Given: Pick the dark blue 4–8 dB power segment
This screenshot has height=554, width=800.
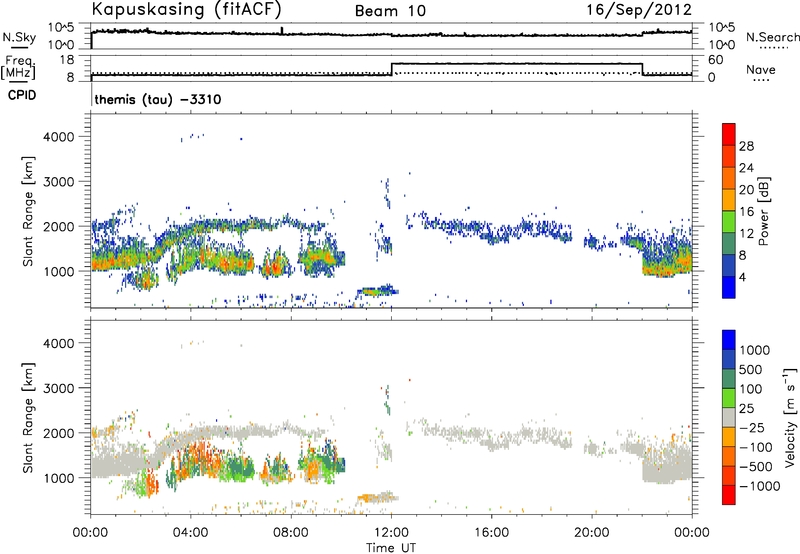Looking at the screenshot, I should (x=729, y=266).
